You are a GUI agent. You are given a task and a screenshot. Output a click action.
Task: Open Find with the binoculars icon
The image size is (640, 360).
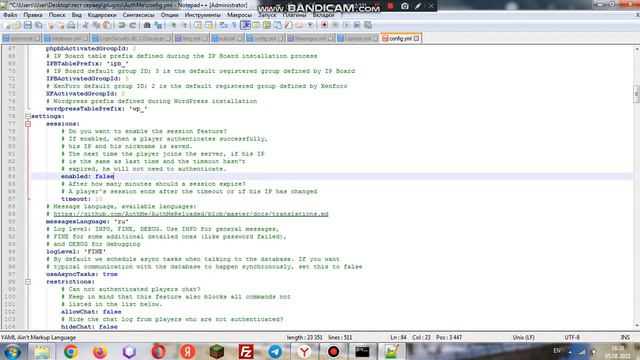147,25
